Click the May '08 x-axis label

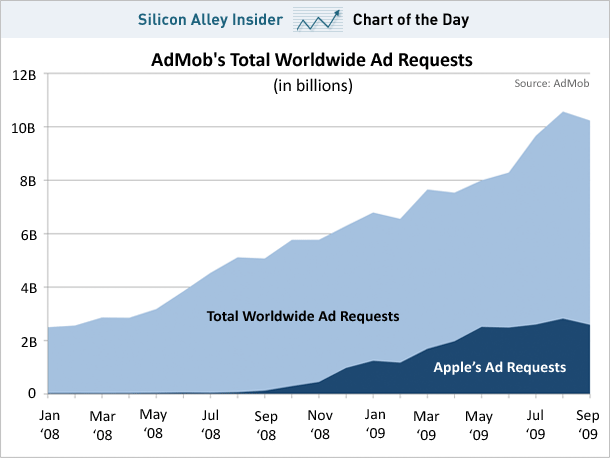(153, 424)
